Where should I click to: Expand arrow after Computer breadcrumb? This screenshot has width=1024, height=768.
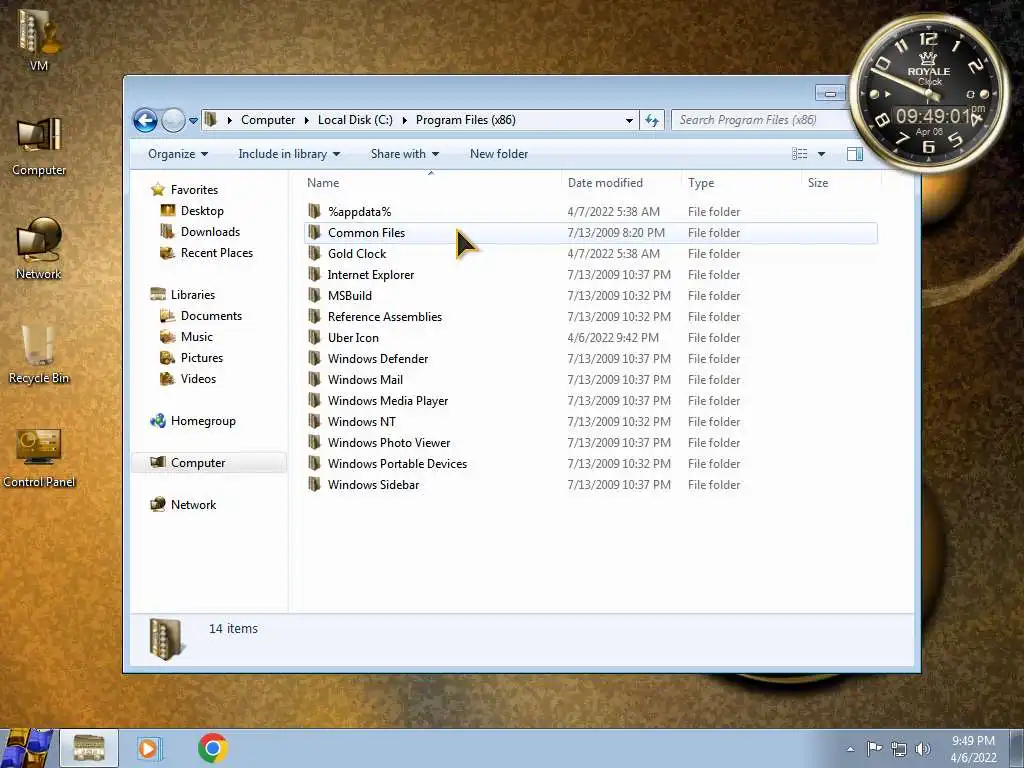[306, 120]
